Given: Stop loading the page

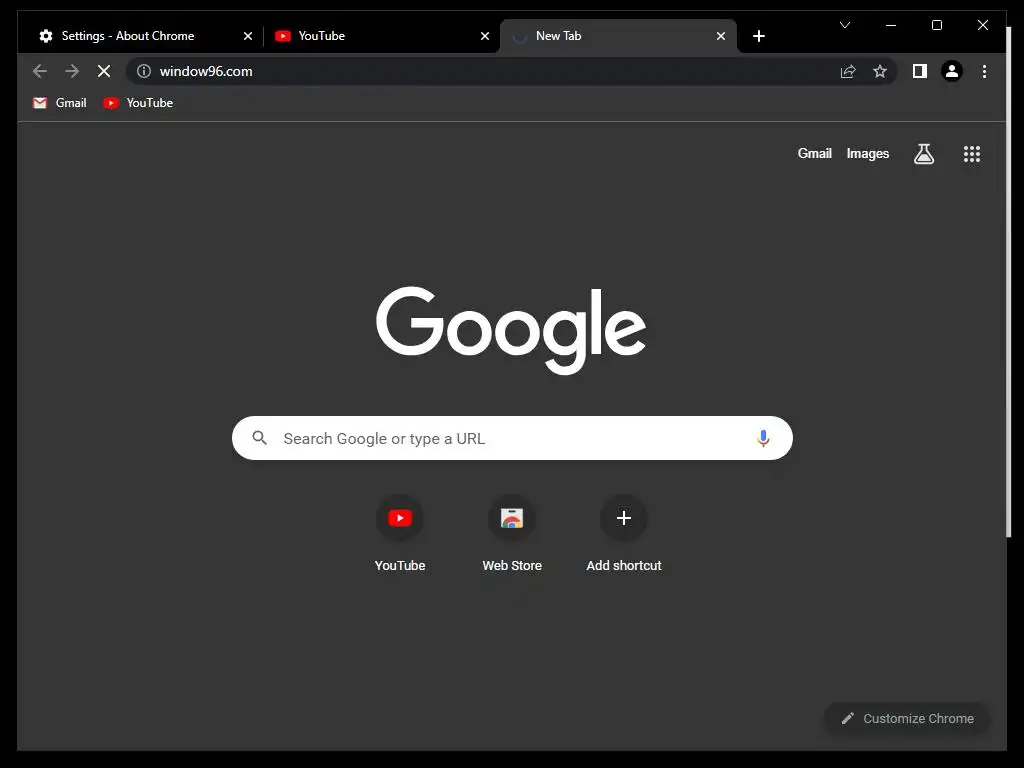Looking at the screenshot, I should point(104,71).
